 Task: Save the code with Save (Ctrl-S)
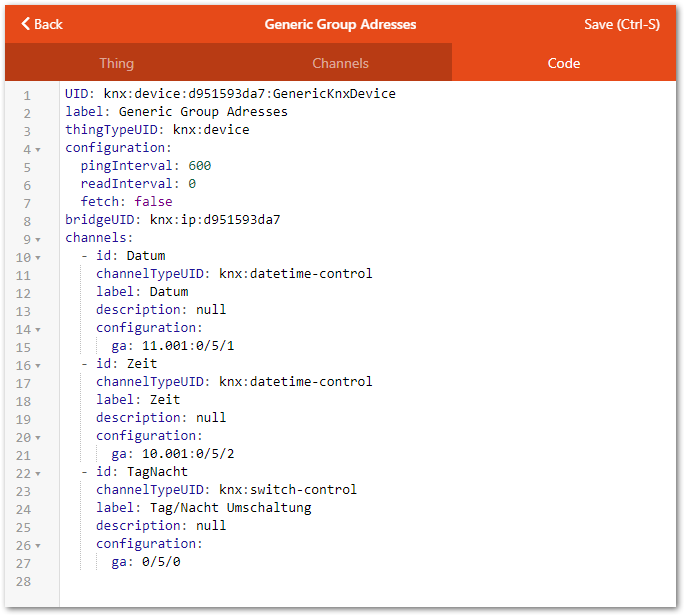621,24
